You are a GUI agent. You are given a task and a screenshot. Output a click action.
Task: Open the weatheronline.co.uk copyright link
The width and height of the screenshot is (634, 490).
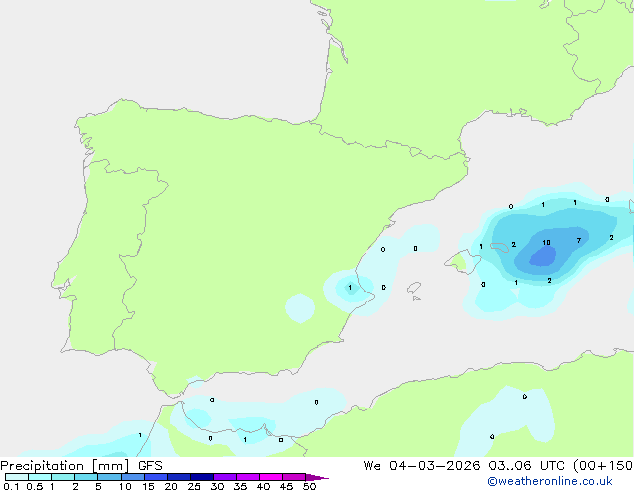pos(550,481)
